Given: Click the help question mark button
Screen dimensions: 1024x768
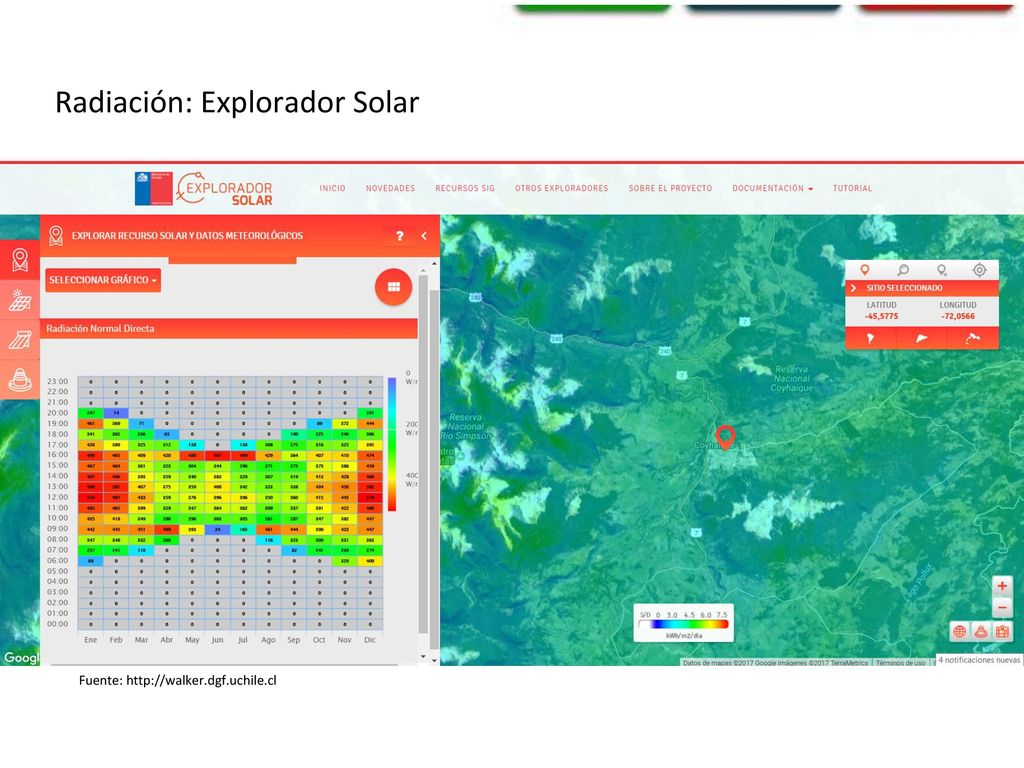Looking at the screenshot, I should [x=400, y=236].
